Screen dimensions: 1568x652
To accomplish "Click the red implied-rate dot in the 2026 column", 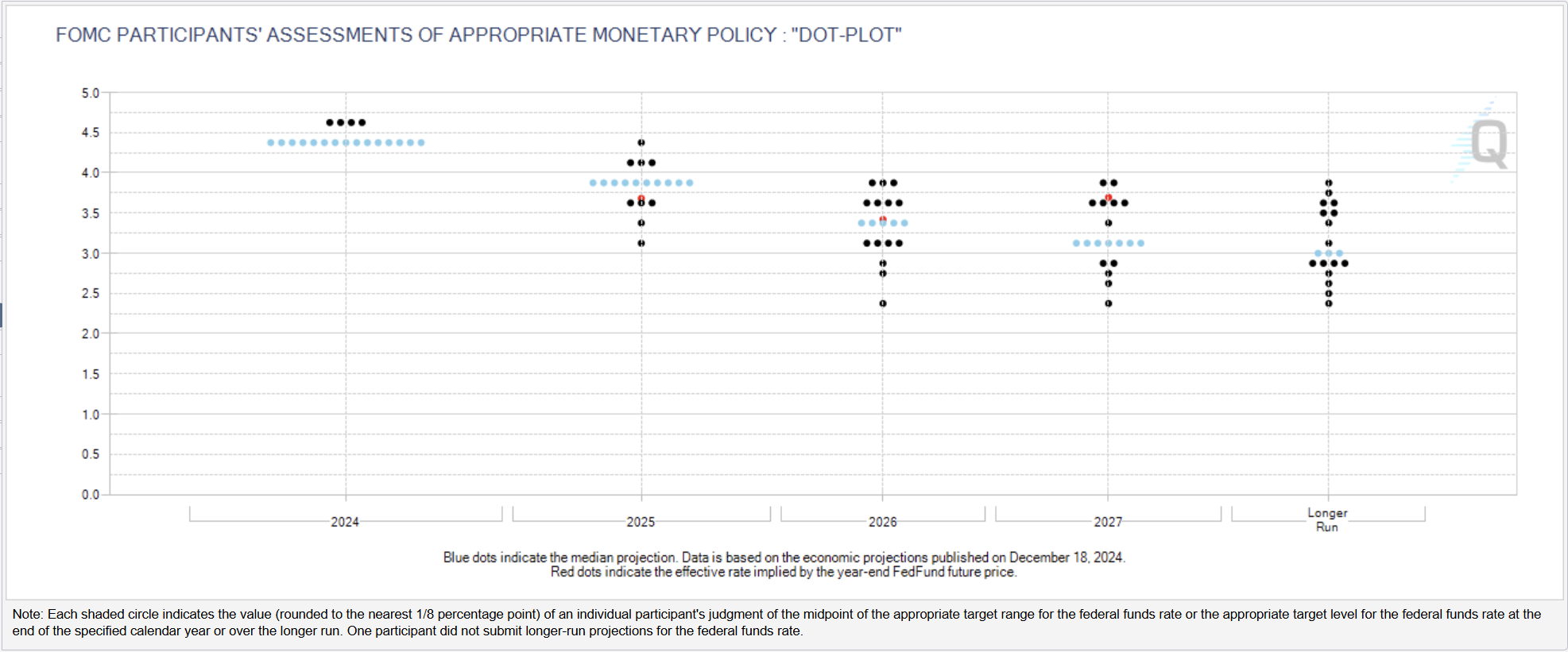I will pyautogui.click(x=883, y=219).
